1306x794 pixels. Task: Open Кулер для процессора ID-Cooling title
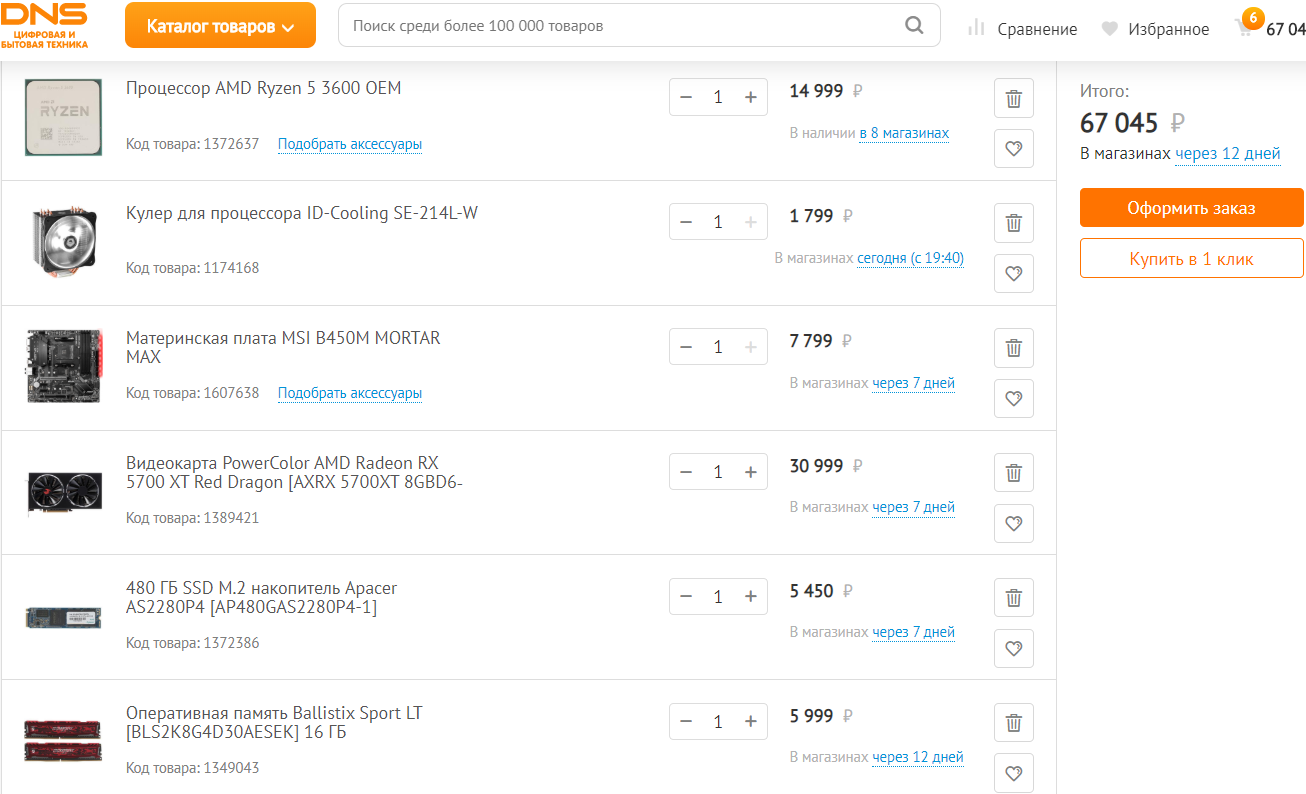coord(302,213)
